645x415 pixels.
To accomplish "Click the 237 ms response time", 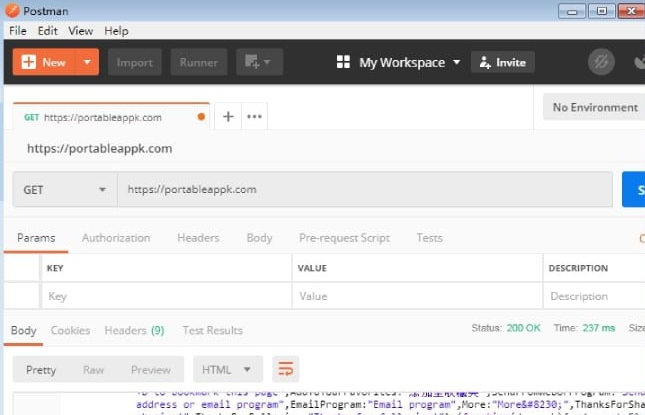I will pyautogui.click(x=599, y=328).
